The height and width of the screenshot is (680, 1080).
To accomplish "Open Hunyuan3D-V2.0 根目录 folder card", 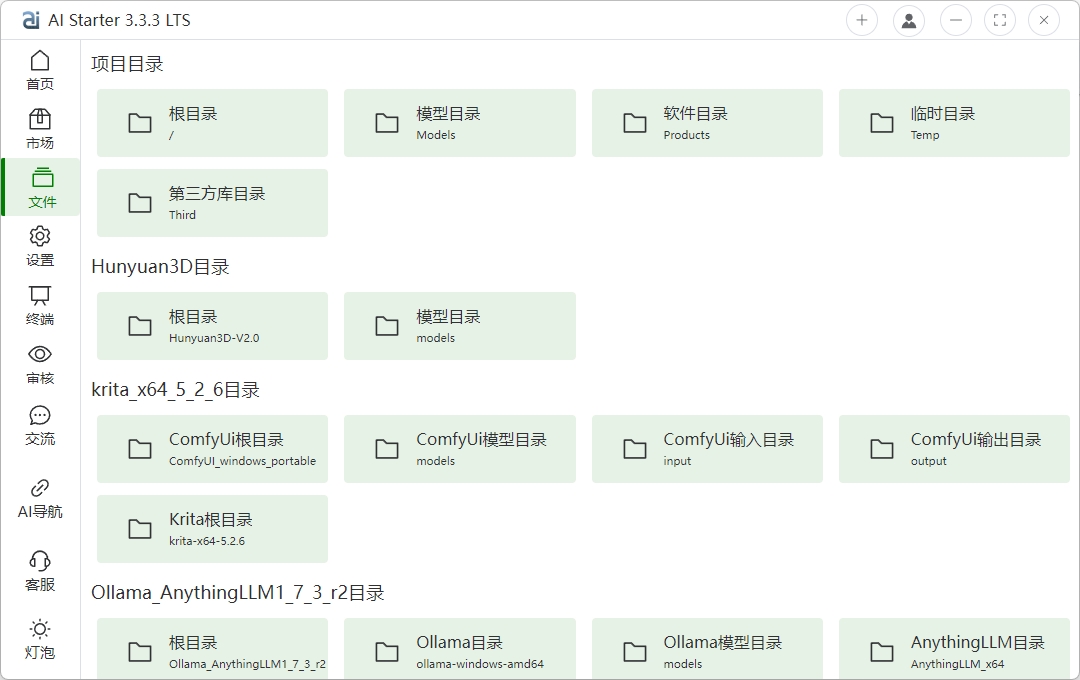I will tap(212, 326).
